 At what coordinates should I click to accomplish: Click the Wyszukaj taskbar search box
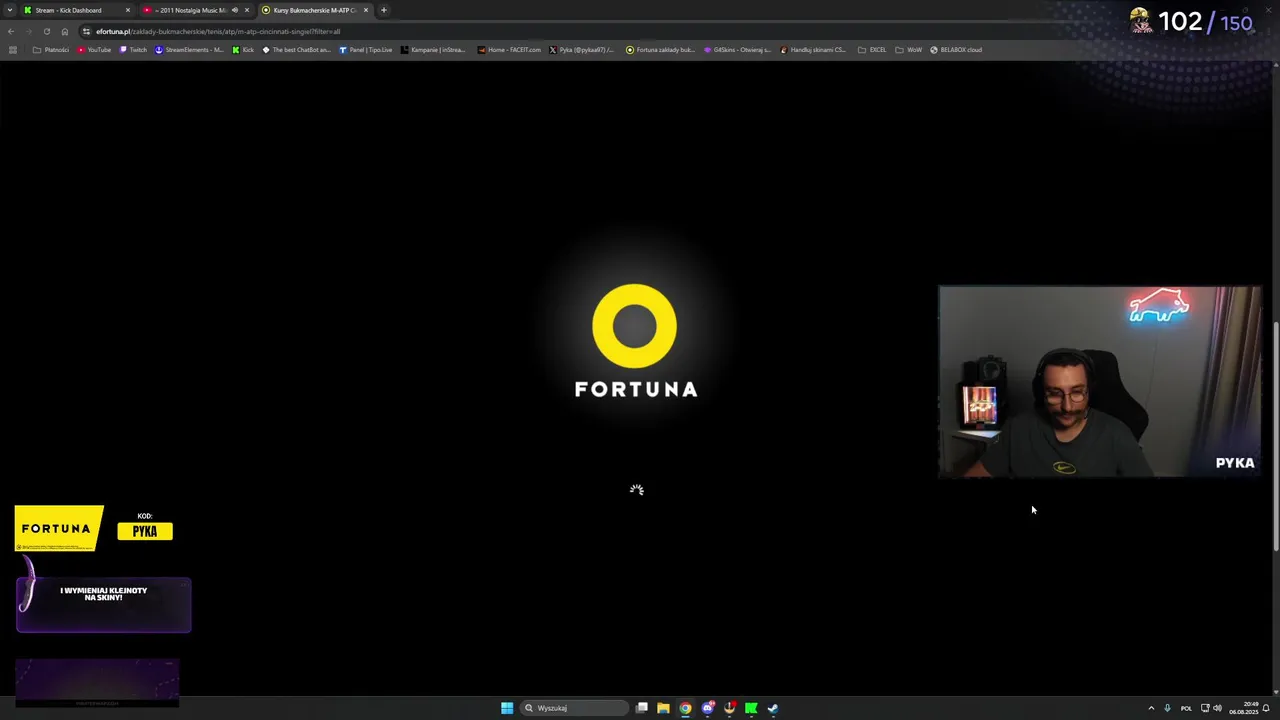(x=575, y=708)
